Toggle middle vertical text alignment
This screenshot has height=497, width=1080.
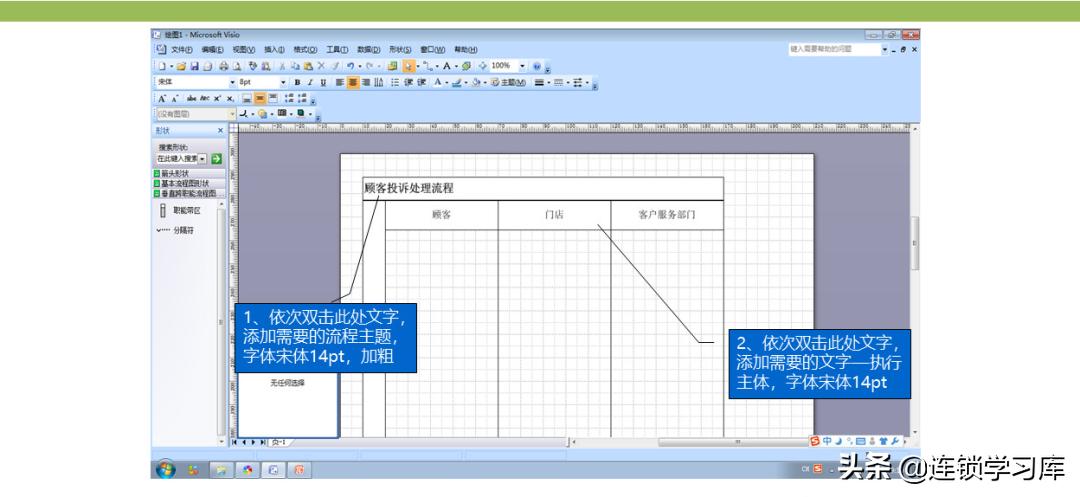point(260,98)
